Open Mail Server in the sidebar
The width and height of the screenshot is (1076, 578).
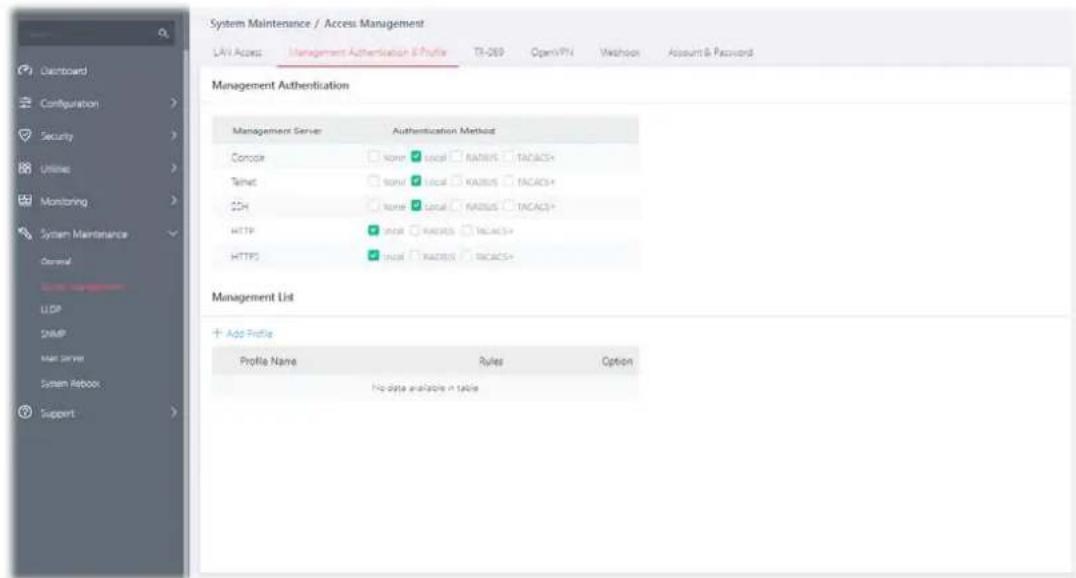click(62, 358)
